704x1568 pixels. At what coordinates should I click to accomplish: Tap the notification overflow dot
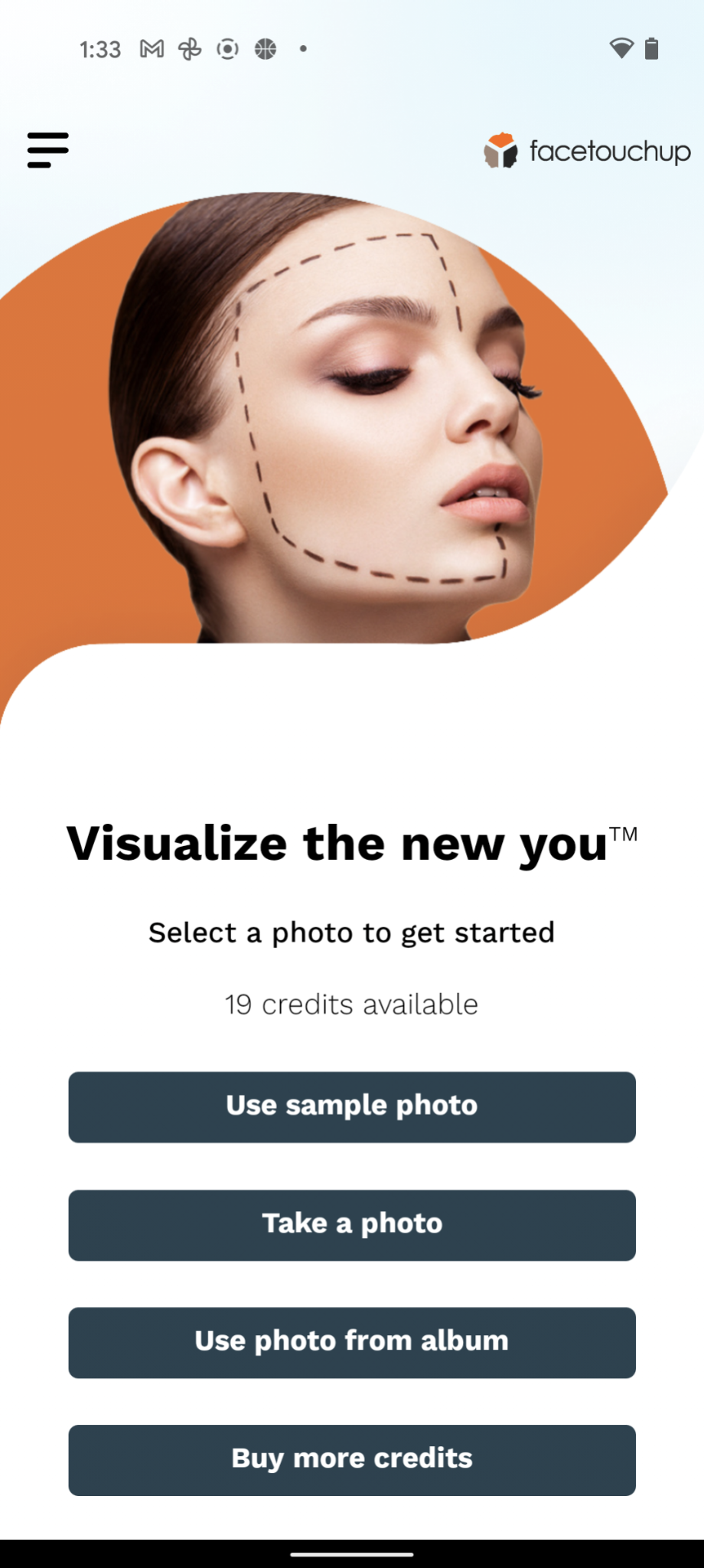(x=303, y=49)
